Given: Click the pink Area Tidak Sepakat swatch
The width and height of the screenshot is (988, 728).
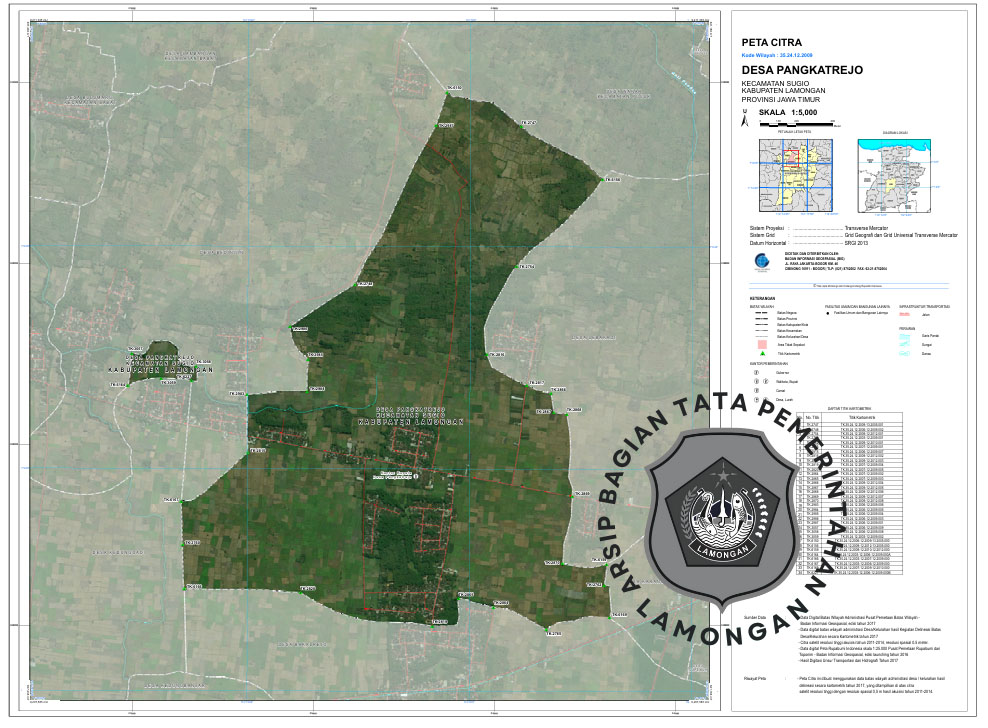Looking at the screenshot, I should tap(760, 344).
